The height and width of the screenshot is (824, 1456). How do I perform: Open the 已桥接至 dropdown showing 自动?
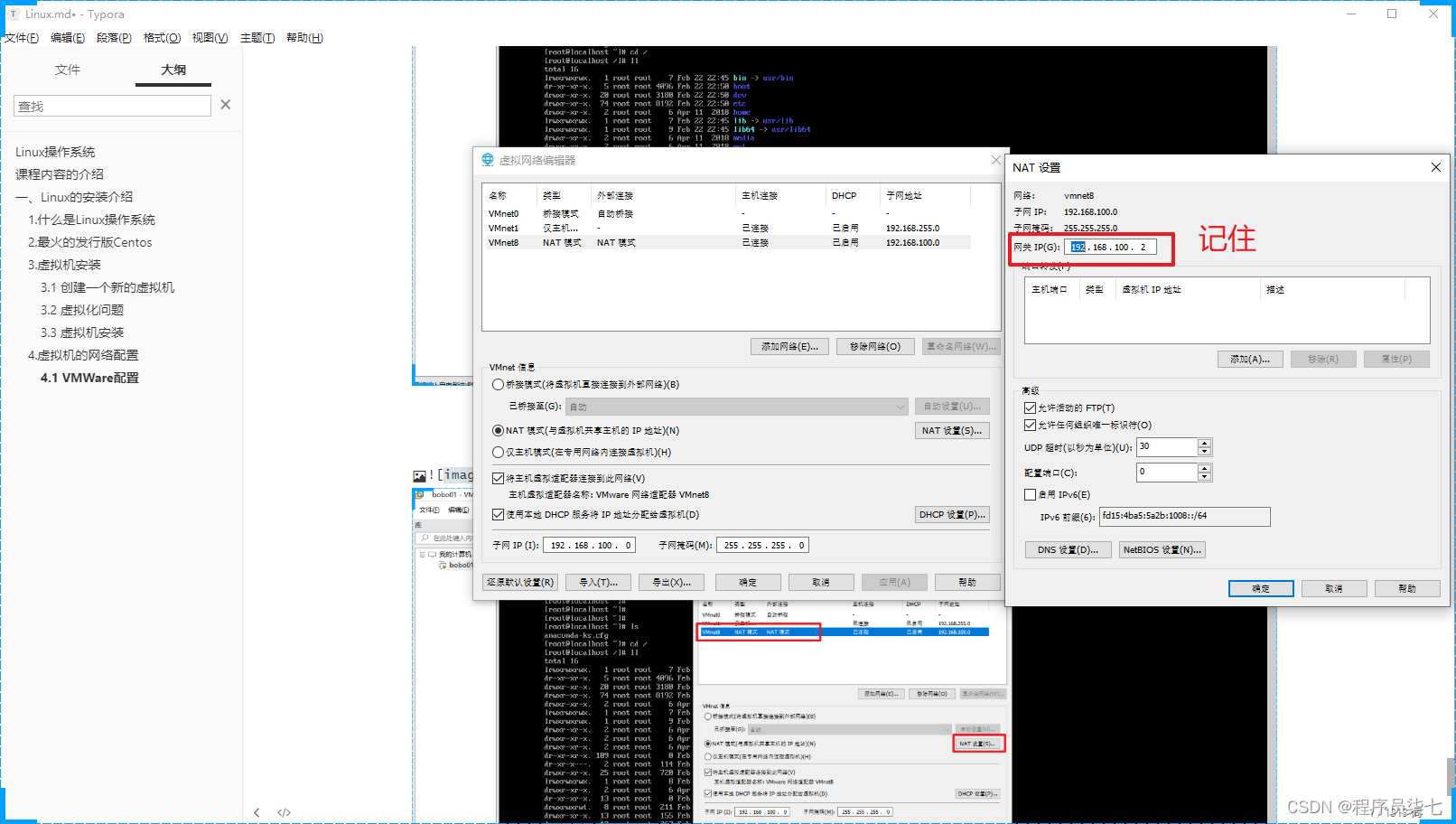(736, 406)
